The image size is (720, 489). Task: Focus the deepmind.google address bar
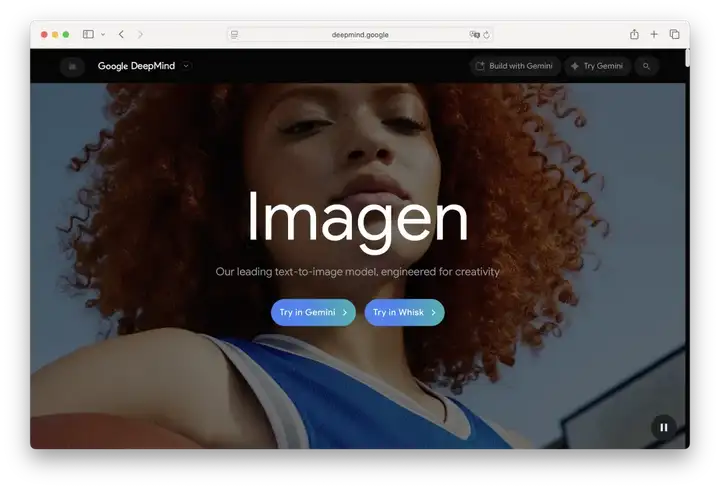pyautogui.click(x=360, y=35)
